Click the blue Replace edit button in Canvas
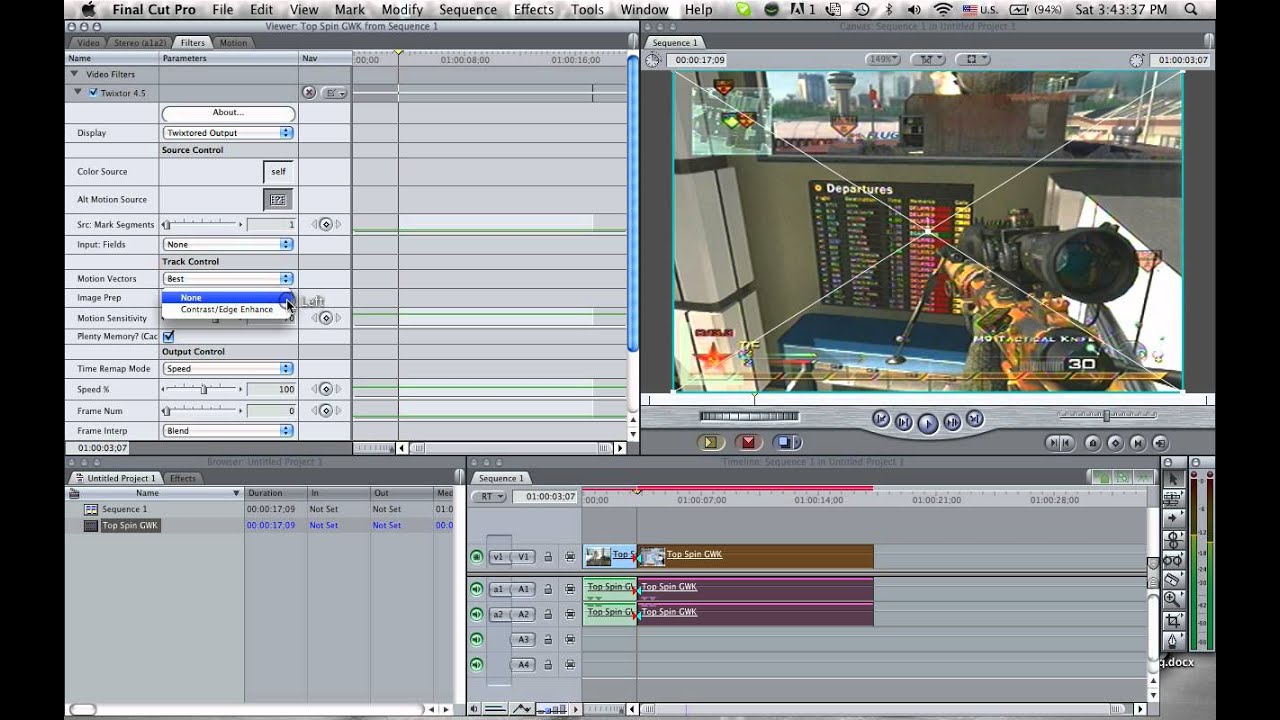The width and height of the screenshot is (1280, 720). (x=786, y=442)
